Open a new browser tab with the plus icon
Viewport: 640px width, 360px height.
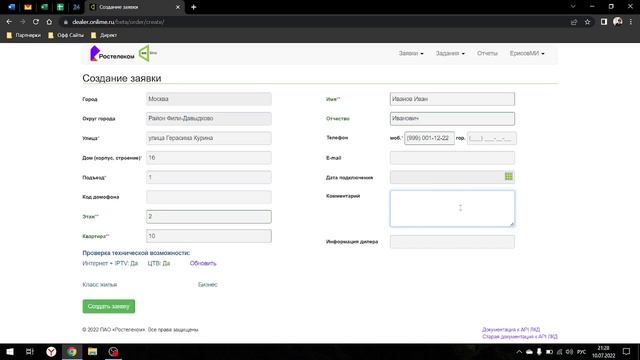[193, 7]
